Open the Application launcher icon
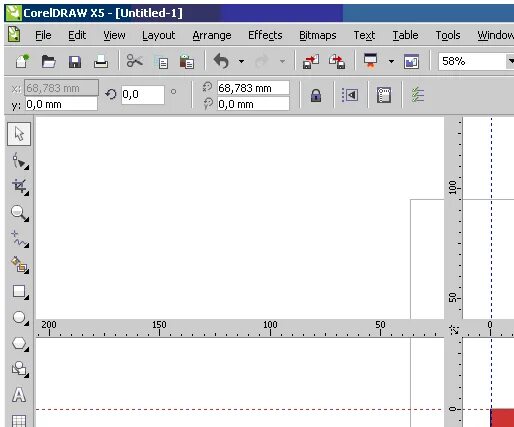Viewport: 514px width, 427px height. (370, 61)
